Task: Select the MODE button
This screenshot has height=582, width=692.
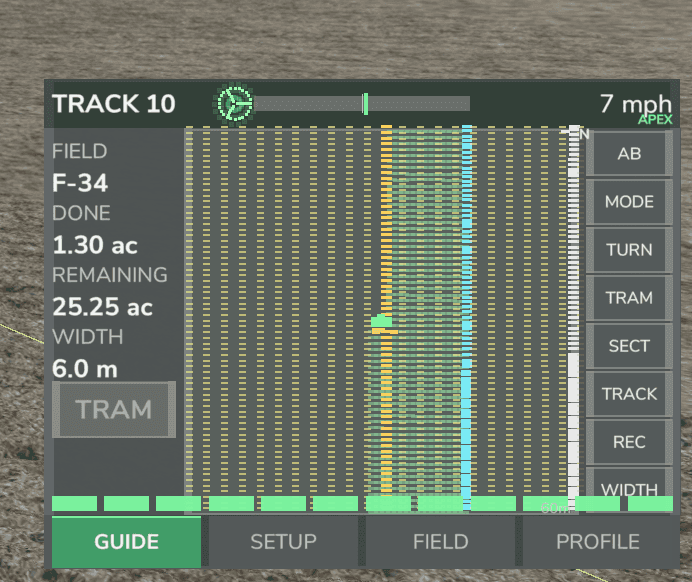Action: coord(629,202)
